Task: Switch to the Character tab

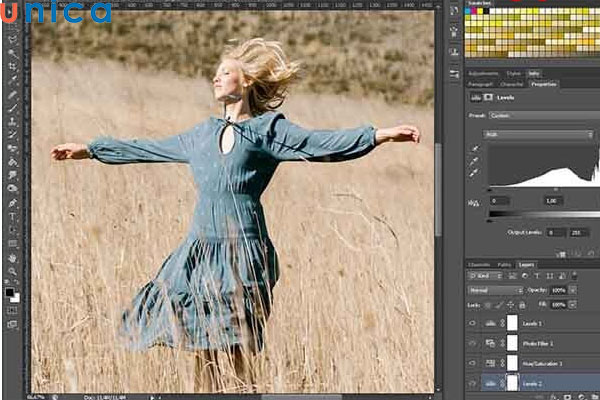Action: point(512,84)
